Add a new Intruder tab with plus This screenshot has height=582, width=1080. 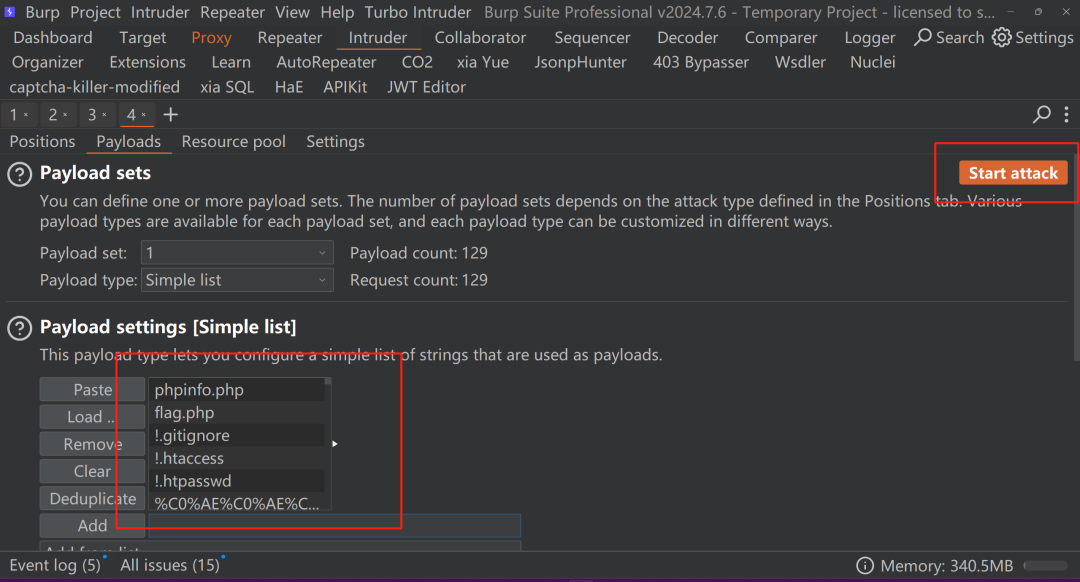pos(171,114)
